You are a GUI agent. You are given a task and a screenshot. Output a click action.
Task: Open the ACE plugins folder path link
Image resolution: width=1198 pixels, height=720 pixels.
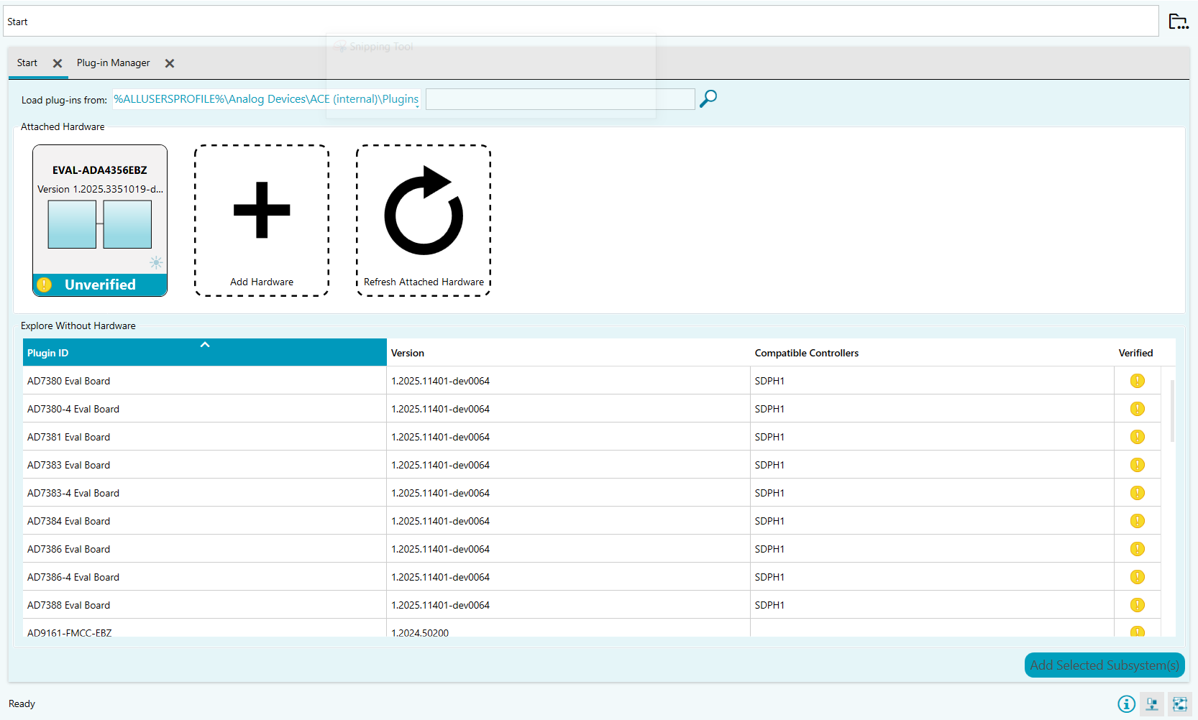point(265,98)
